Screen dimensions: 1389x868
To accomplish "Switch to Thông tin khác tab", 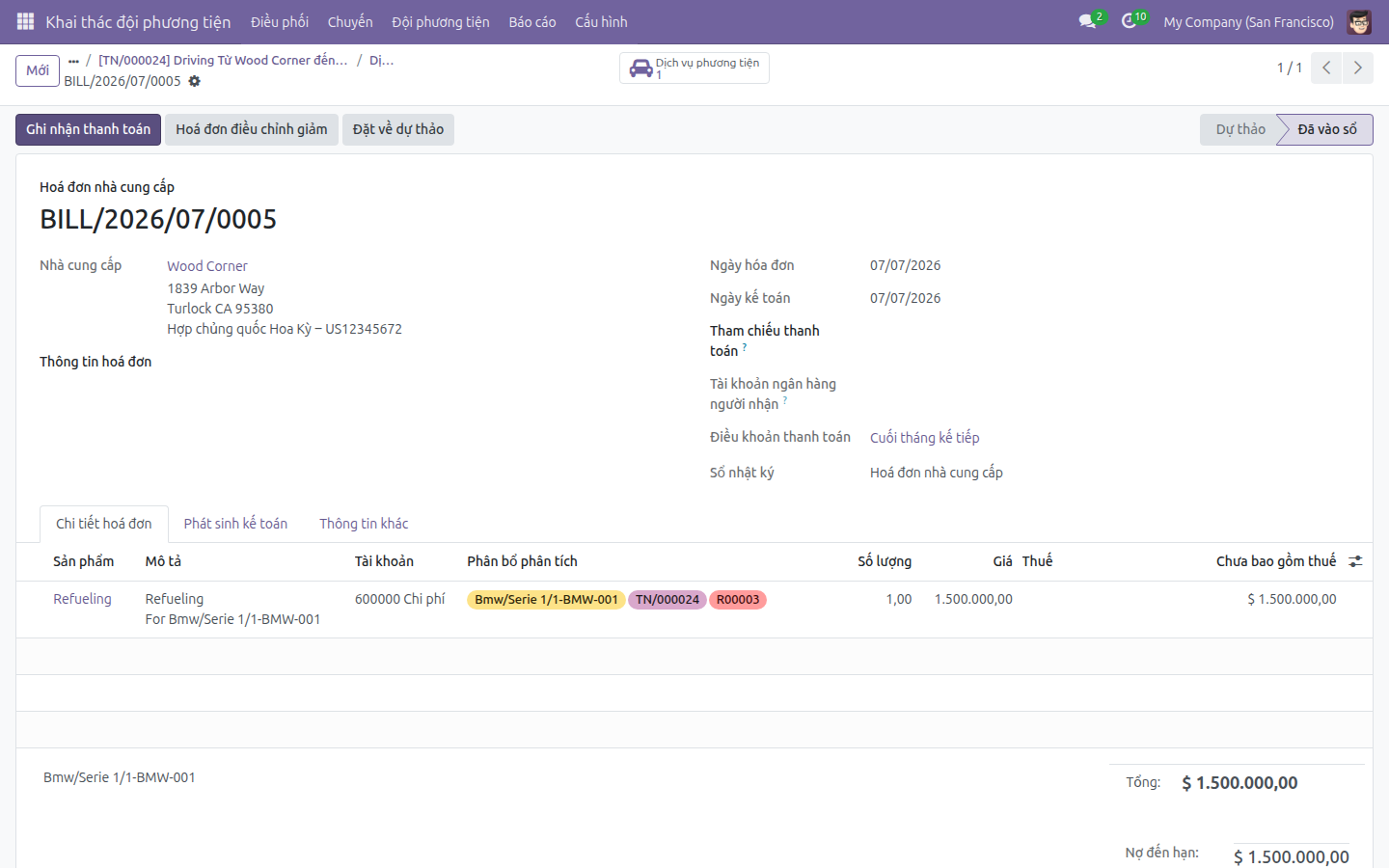I will coord(364,524).
